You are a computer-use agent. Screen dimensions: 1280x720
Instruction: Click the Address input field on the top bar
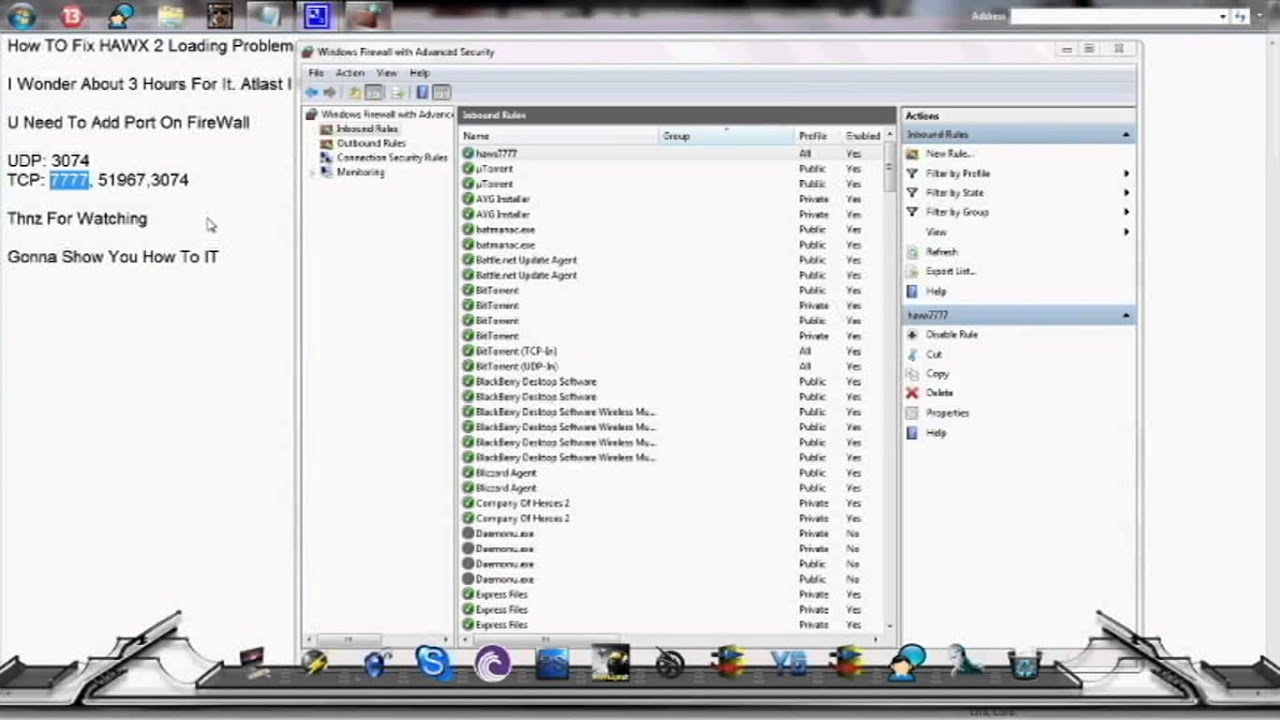(1113, 16)
